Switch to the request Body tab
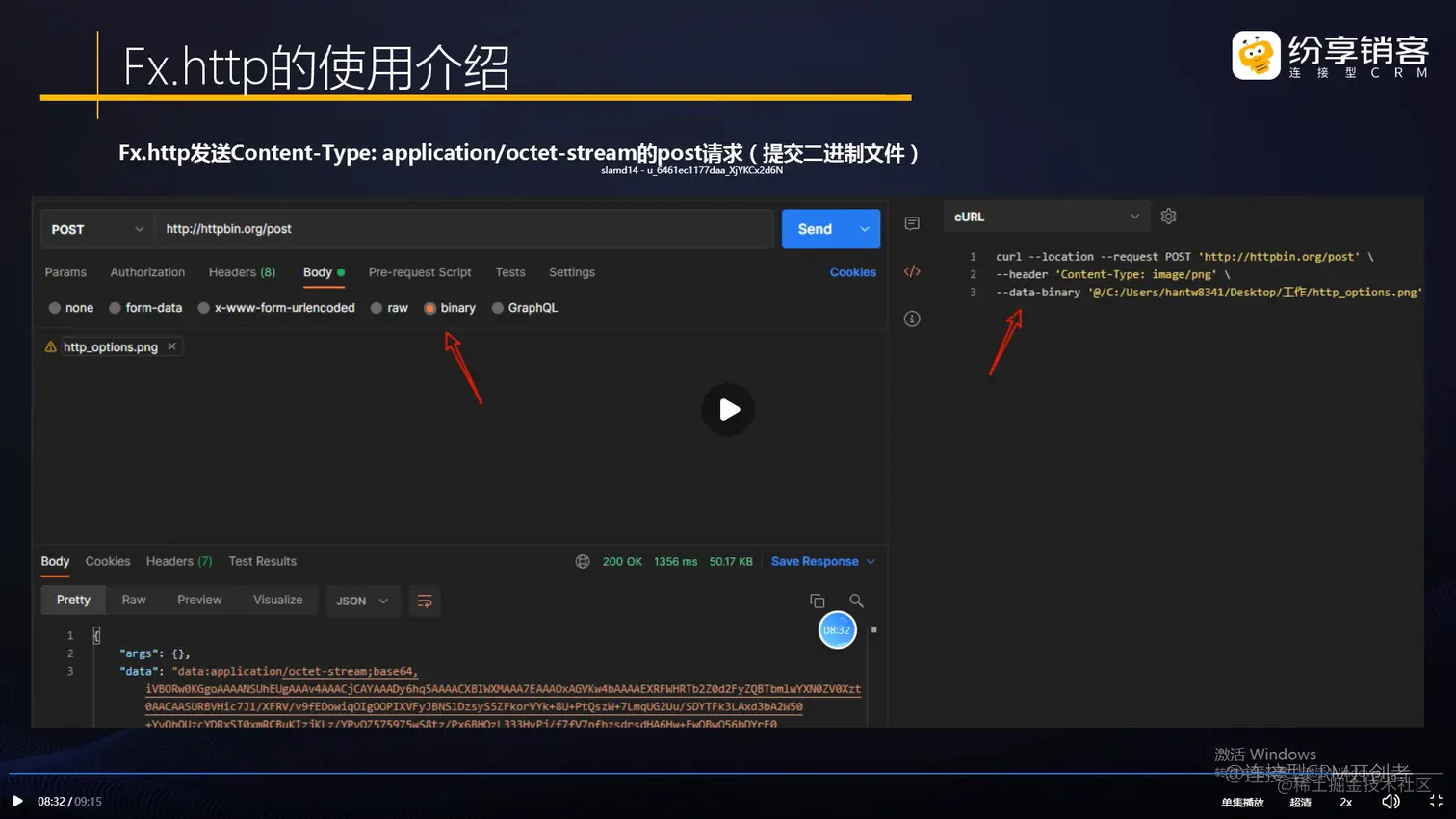 (318, 272)
